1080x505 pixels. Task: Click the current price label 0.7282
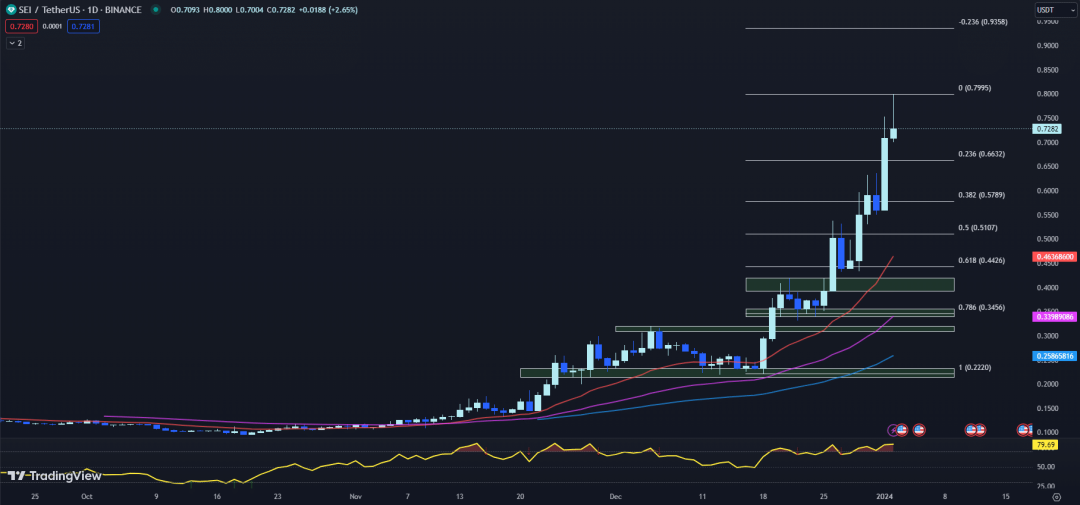[1048, 129]
